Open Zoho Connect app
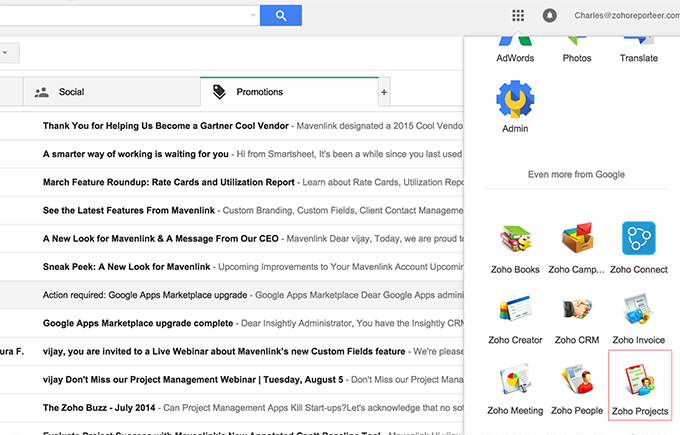Viewport: 680px width, 435px height. click(x=638, y=248)
